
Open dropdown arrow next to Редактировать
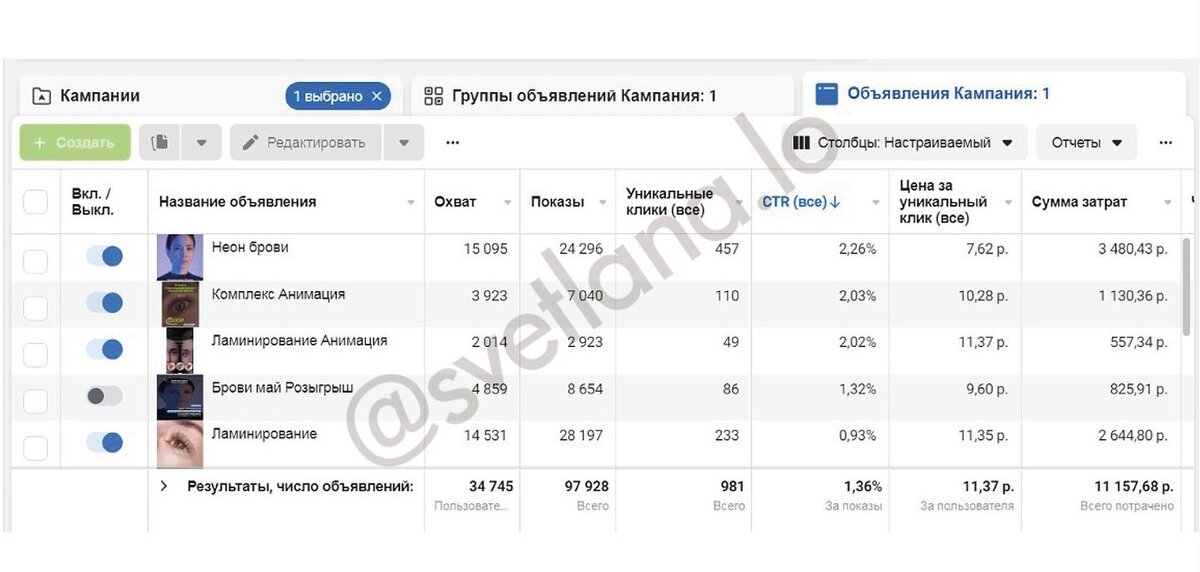coord(404,143)
